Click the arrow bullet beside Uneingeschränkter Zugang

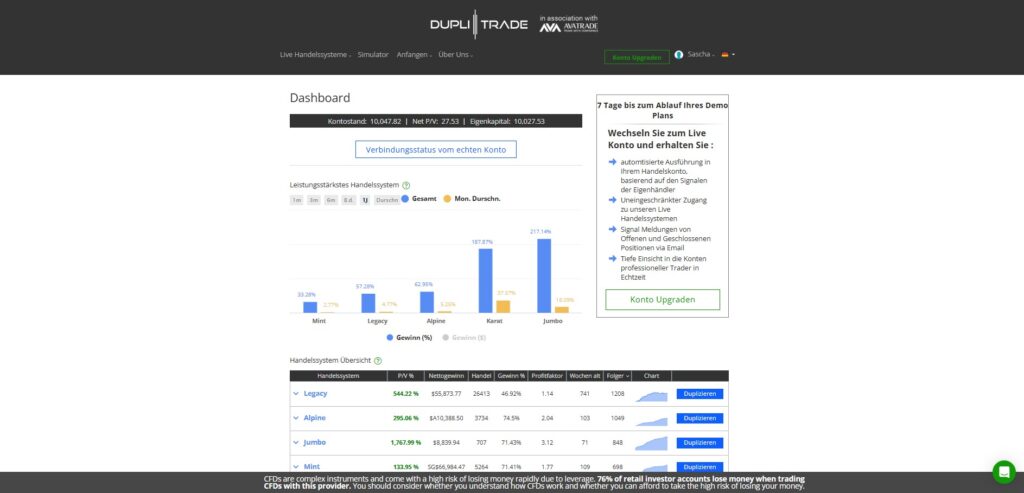[612, 200]
